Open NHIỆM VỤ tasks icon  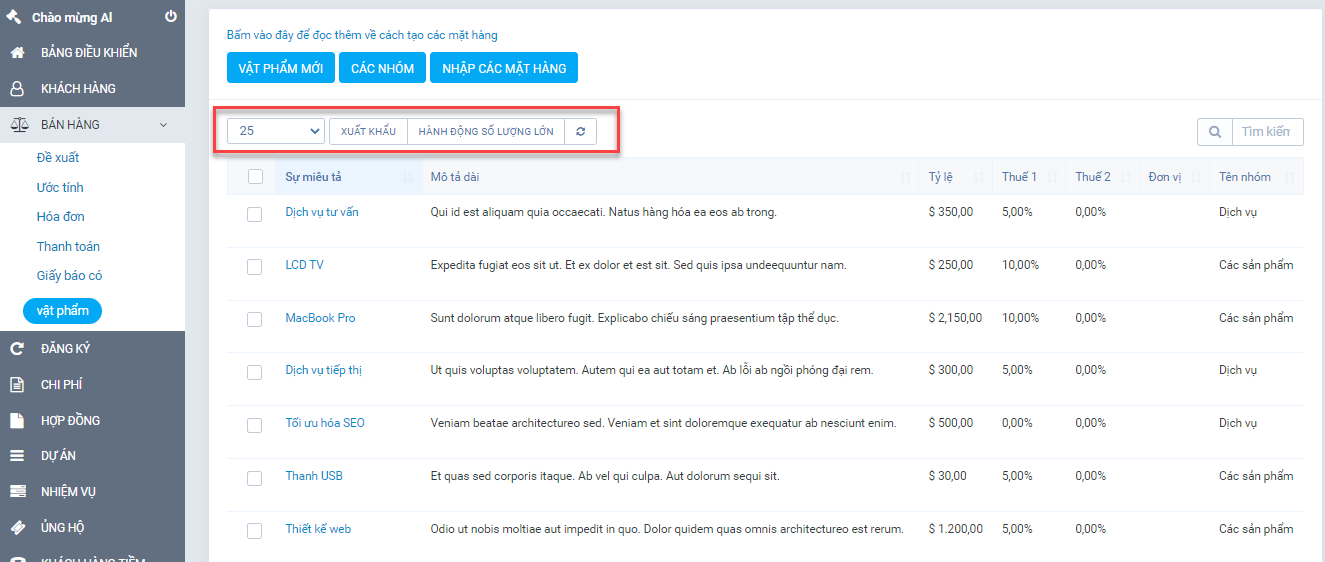pyautogui.click(x=17, y=492)
